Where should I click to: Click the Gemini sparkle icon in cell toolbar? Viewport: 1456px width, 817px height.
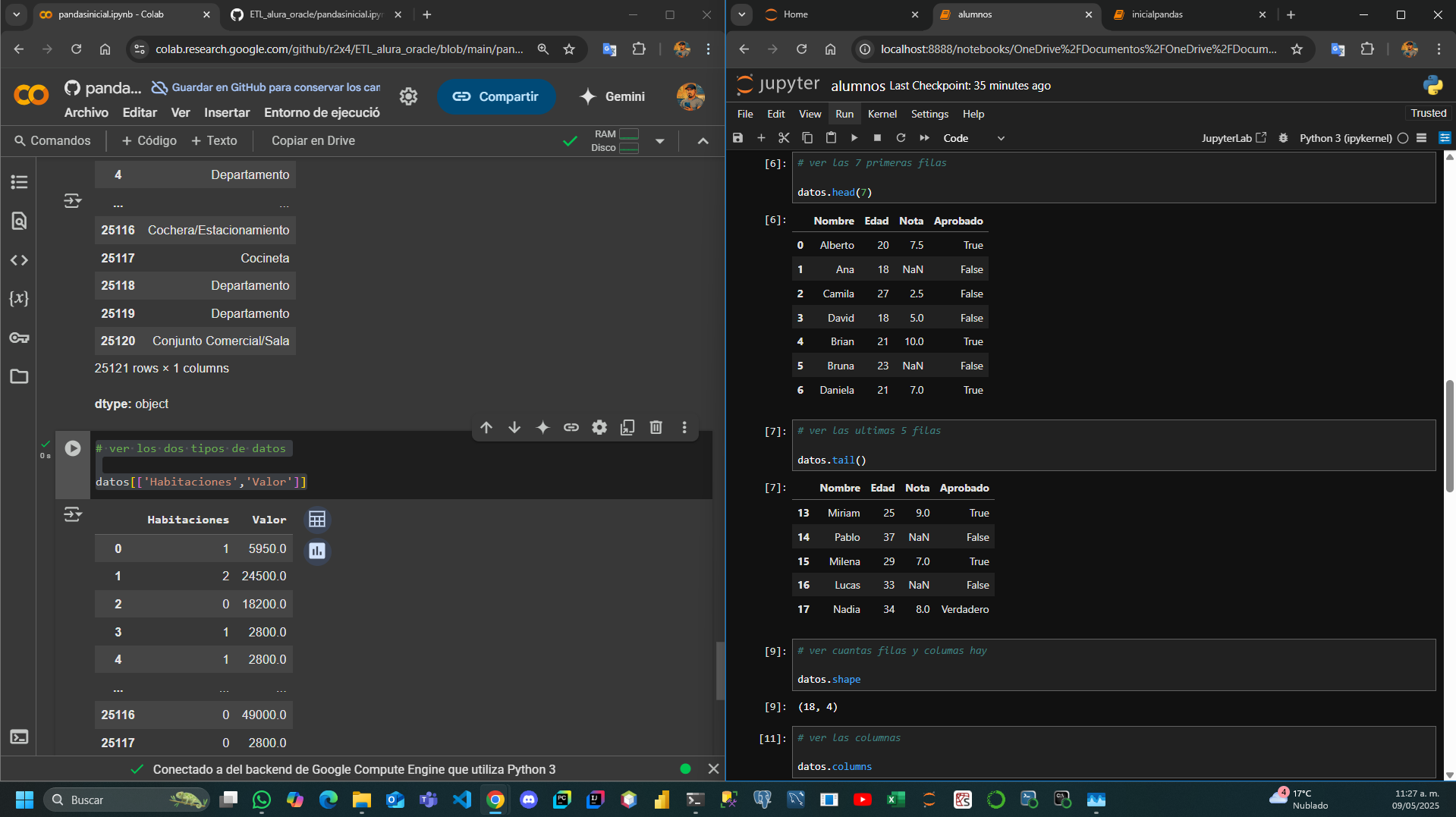click(x=542, y=428)
